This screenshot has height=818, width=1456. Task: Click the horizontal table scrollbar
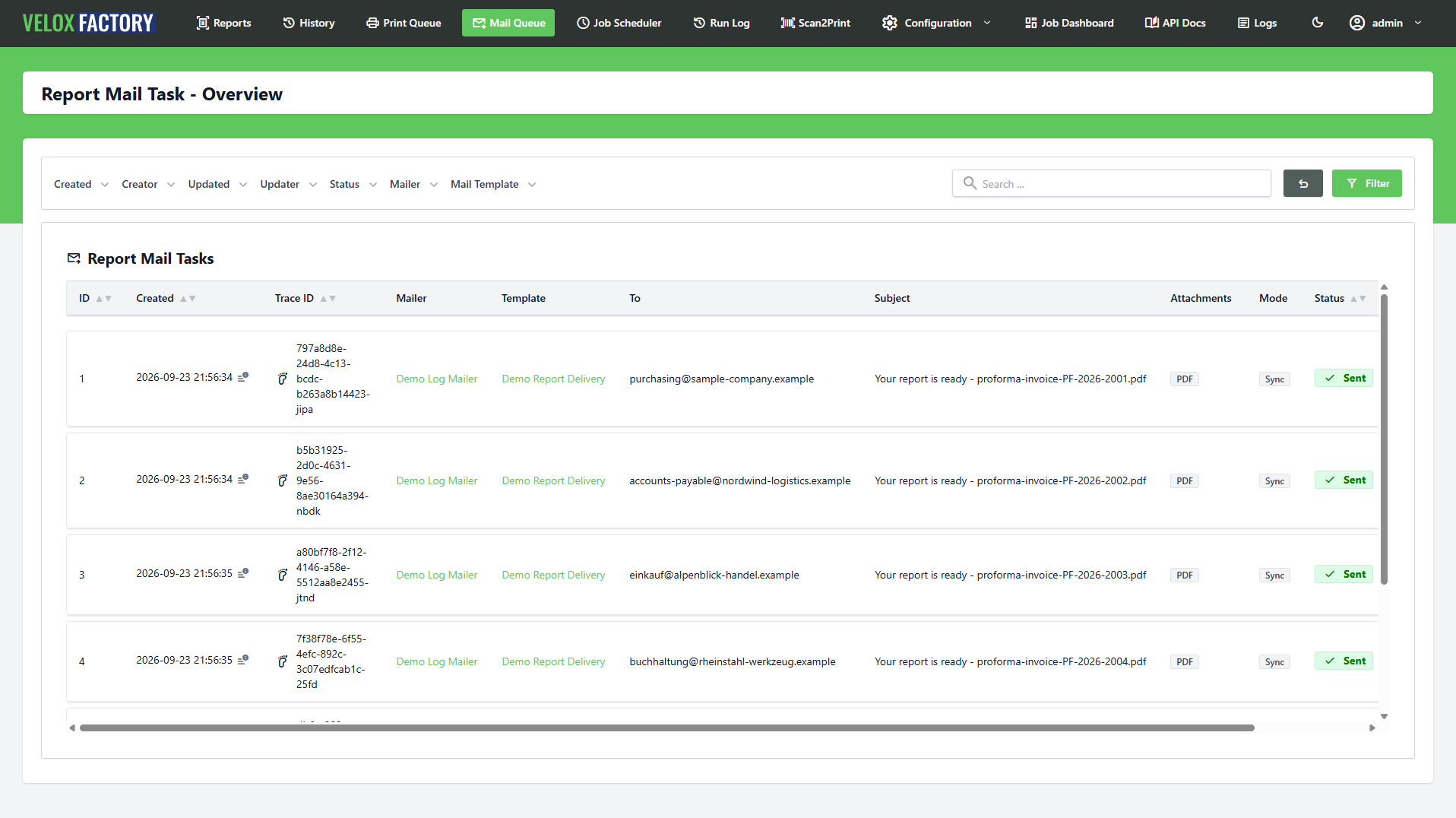pyautogui.click(x=666, y=728)
